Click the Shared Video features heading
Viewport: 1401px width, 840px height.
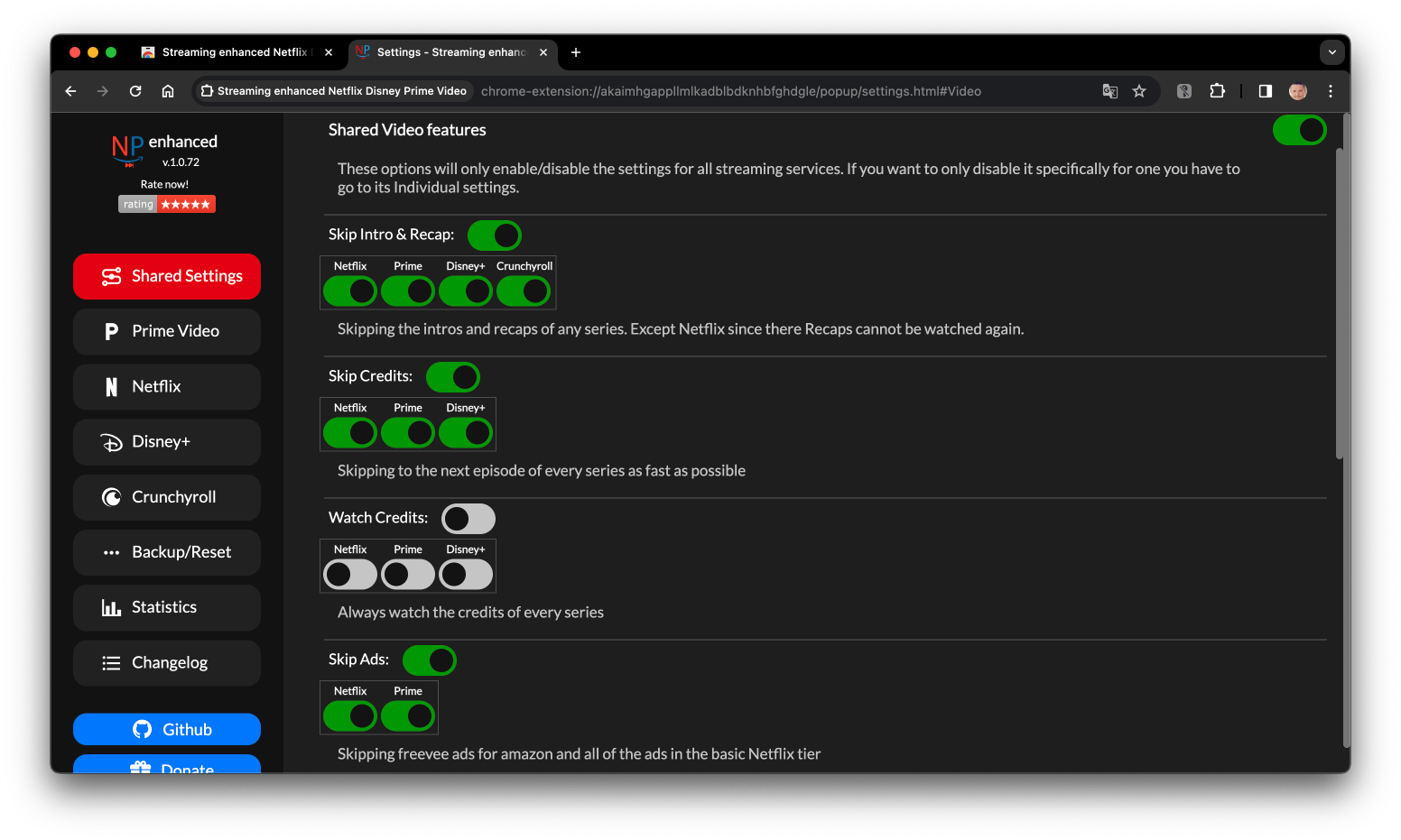[407, 130]
